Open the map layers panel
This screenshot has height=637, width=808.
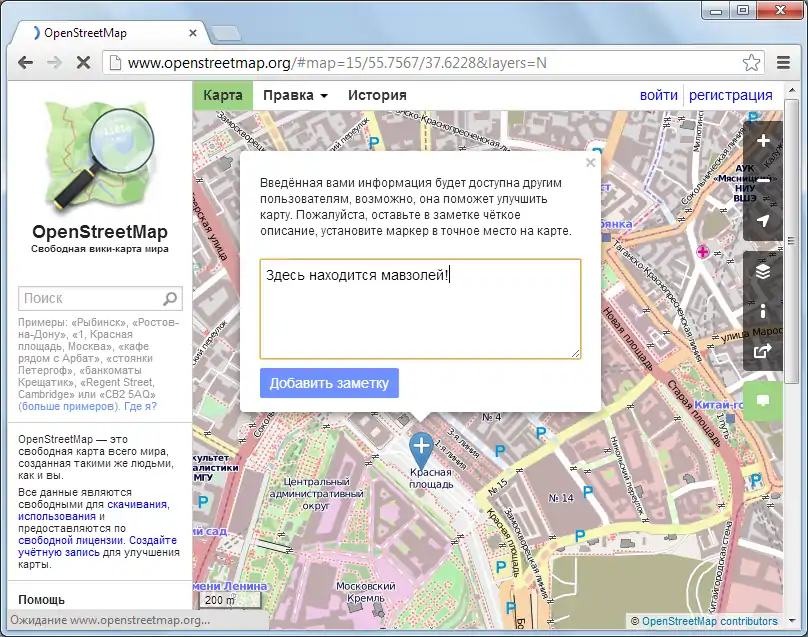pos(763,271)
